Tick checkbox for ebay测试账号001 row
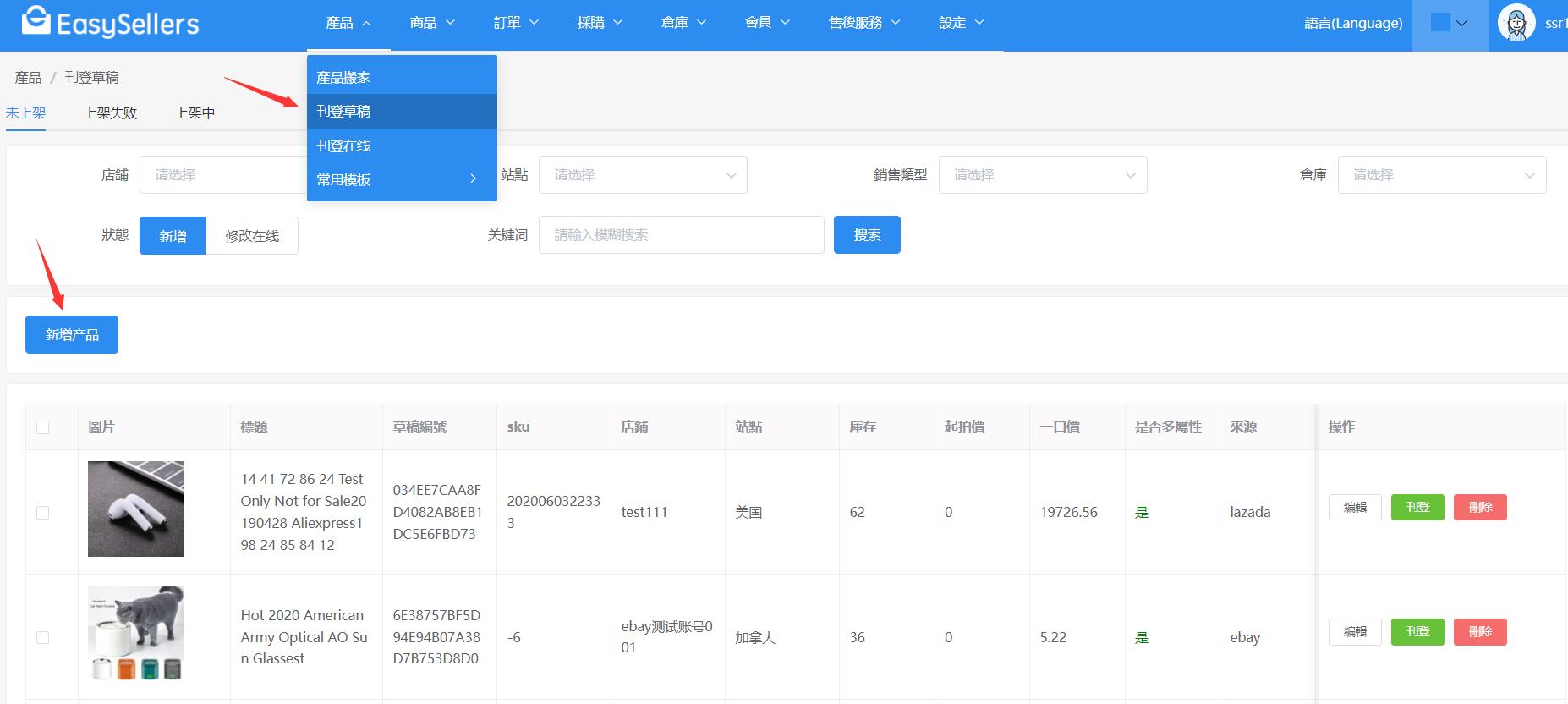 point(42,637)
